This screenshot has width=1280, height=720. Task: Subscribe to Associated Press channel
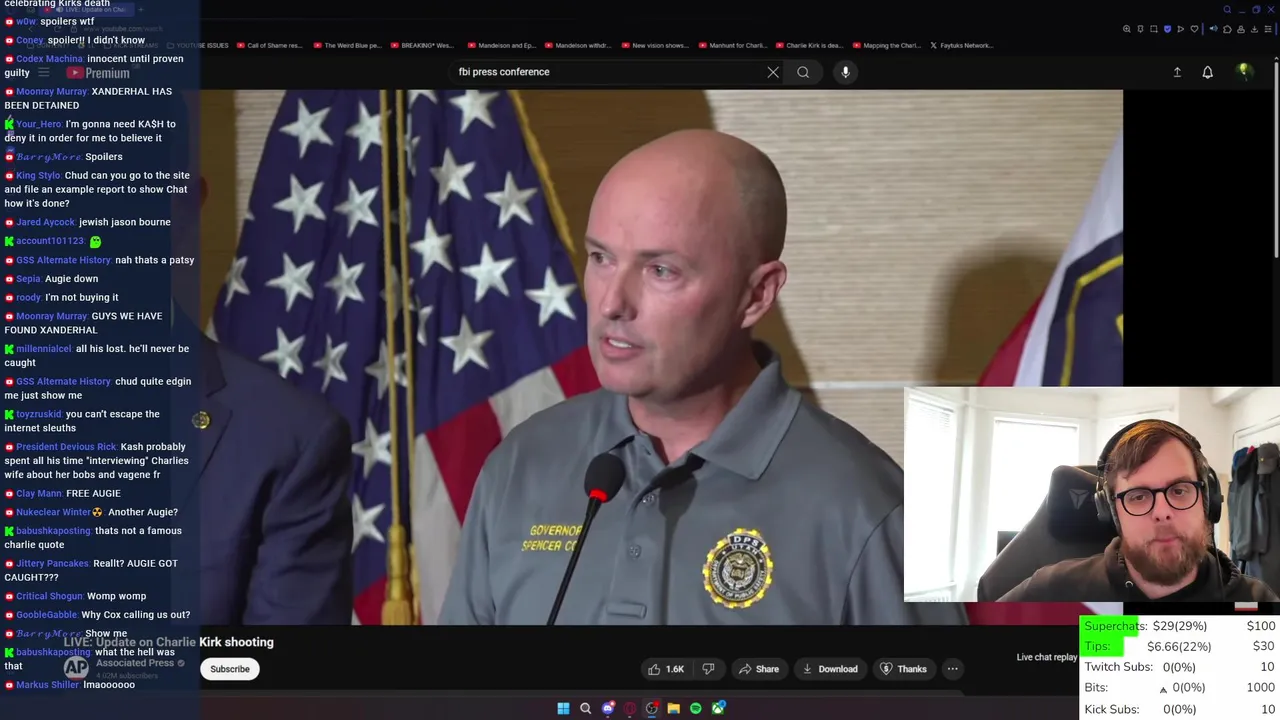[230, 669]
